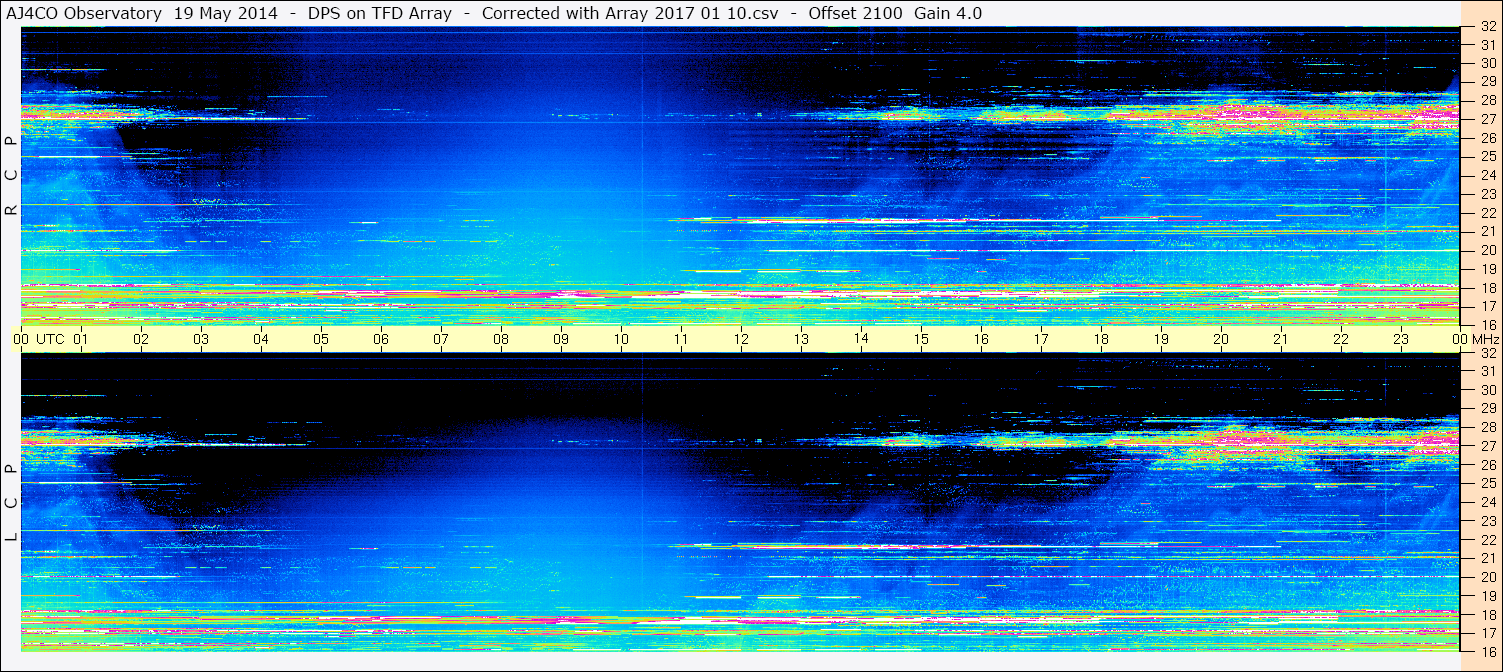Click the 23 hour tick on time axis
Screen dimensions: 1503x672
click(x=1401, y=340)
